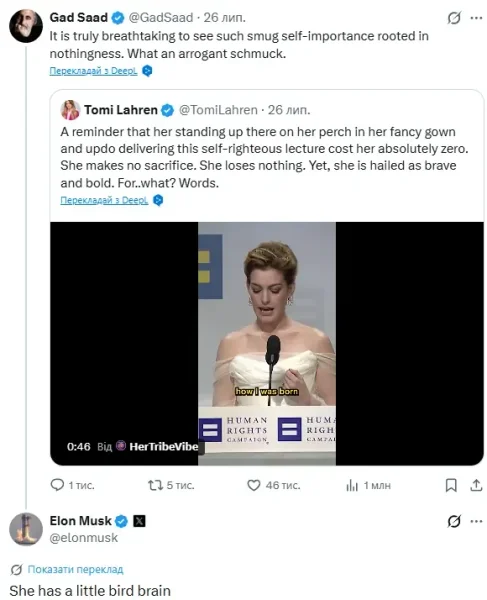
Task: Click the reply comment icon
Action: click(x=57, y=485)
